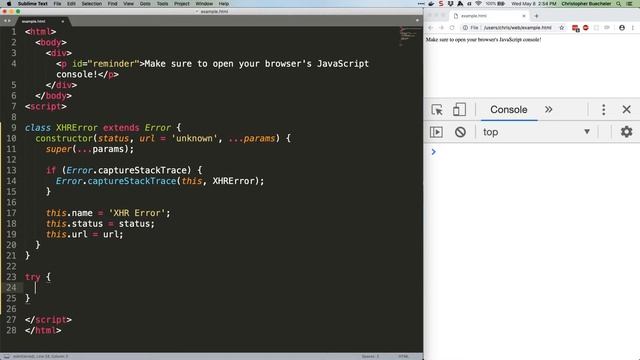Screen dimensions: 640x360
Task: Switch to the Console tab in DevTools
Action: 509,109
